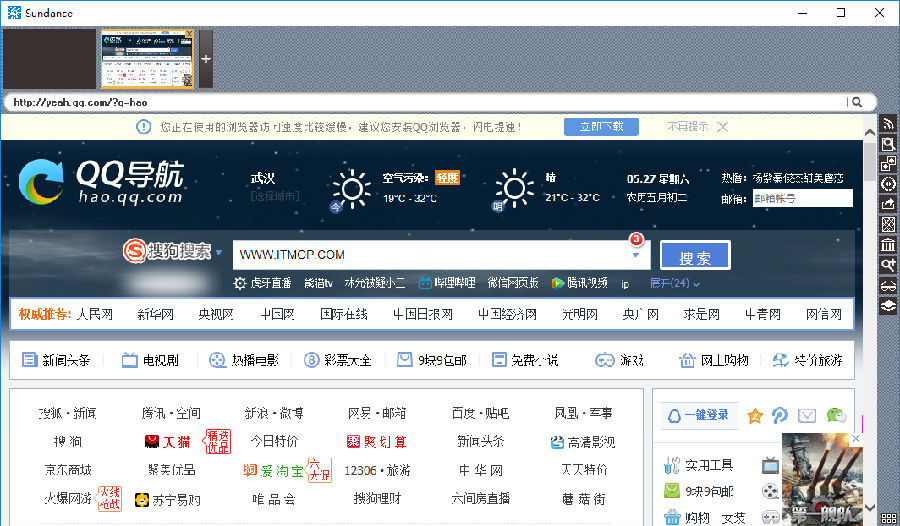Close the current tab thumbnail
The width and height of the screenshot is (900, 526).
click(x=189, y=34)
